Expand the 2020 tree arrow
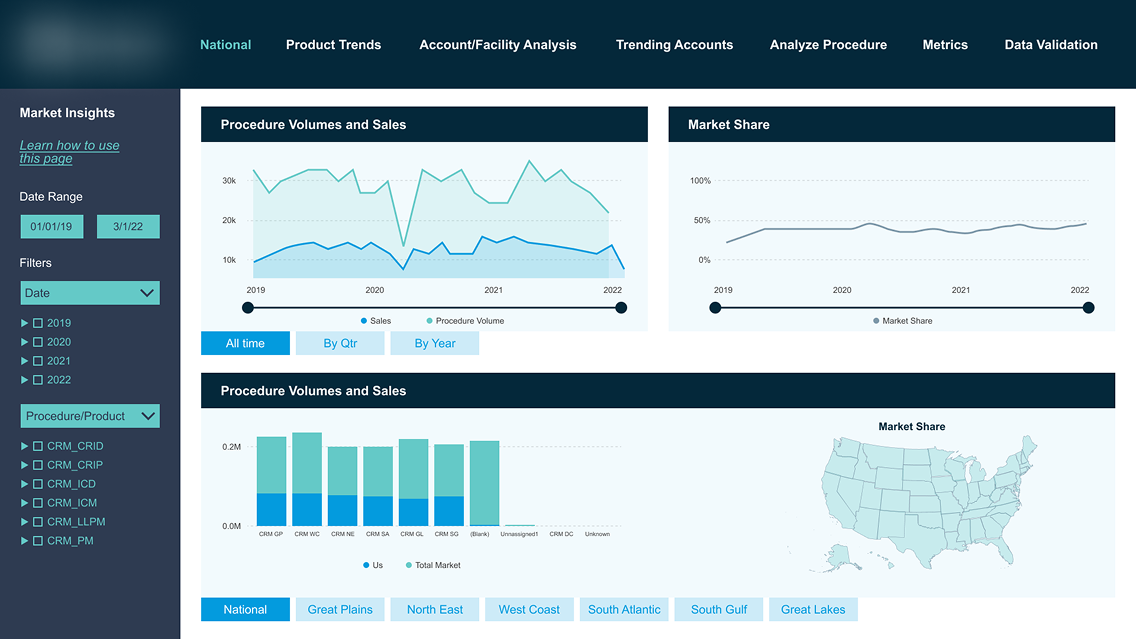The height and width of the screenshot is (639, 1136). pos(25,342)
